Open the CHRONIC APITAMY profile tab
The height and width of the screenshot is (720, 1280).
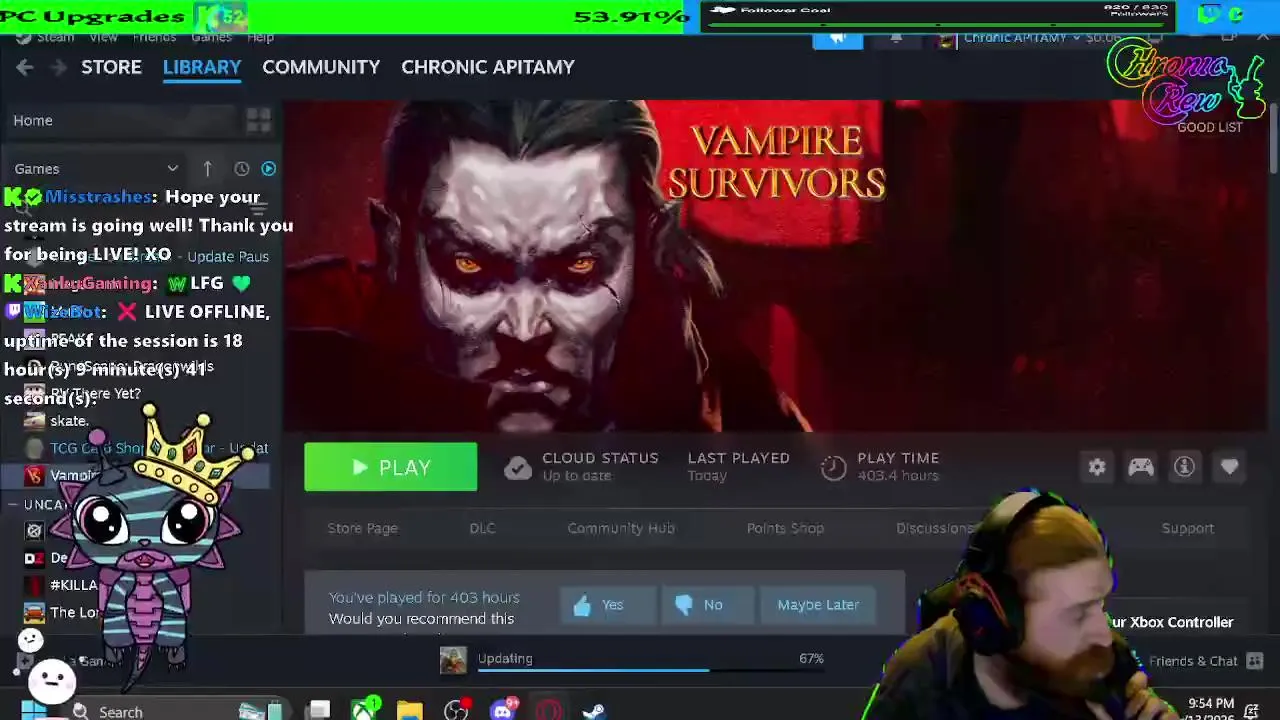point(488,67)
